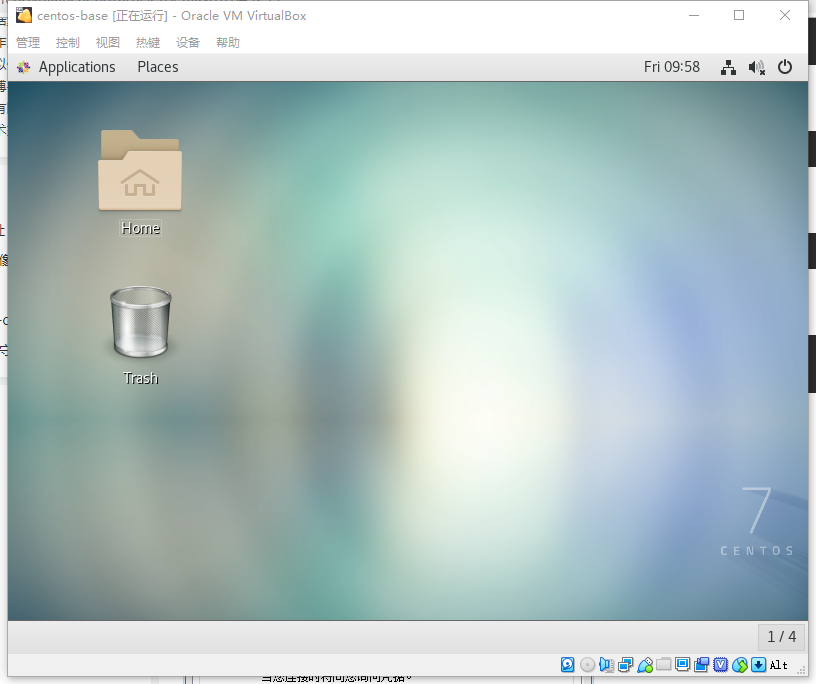Open the 视图 menu in VirtualBox

coord(107,42)
